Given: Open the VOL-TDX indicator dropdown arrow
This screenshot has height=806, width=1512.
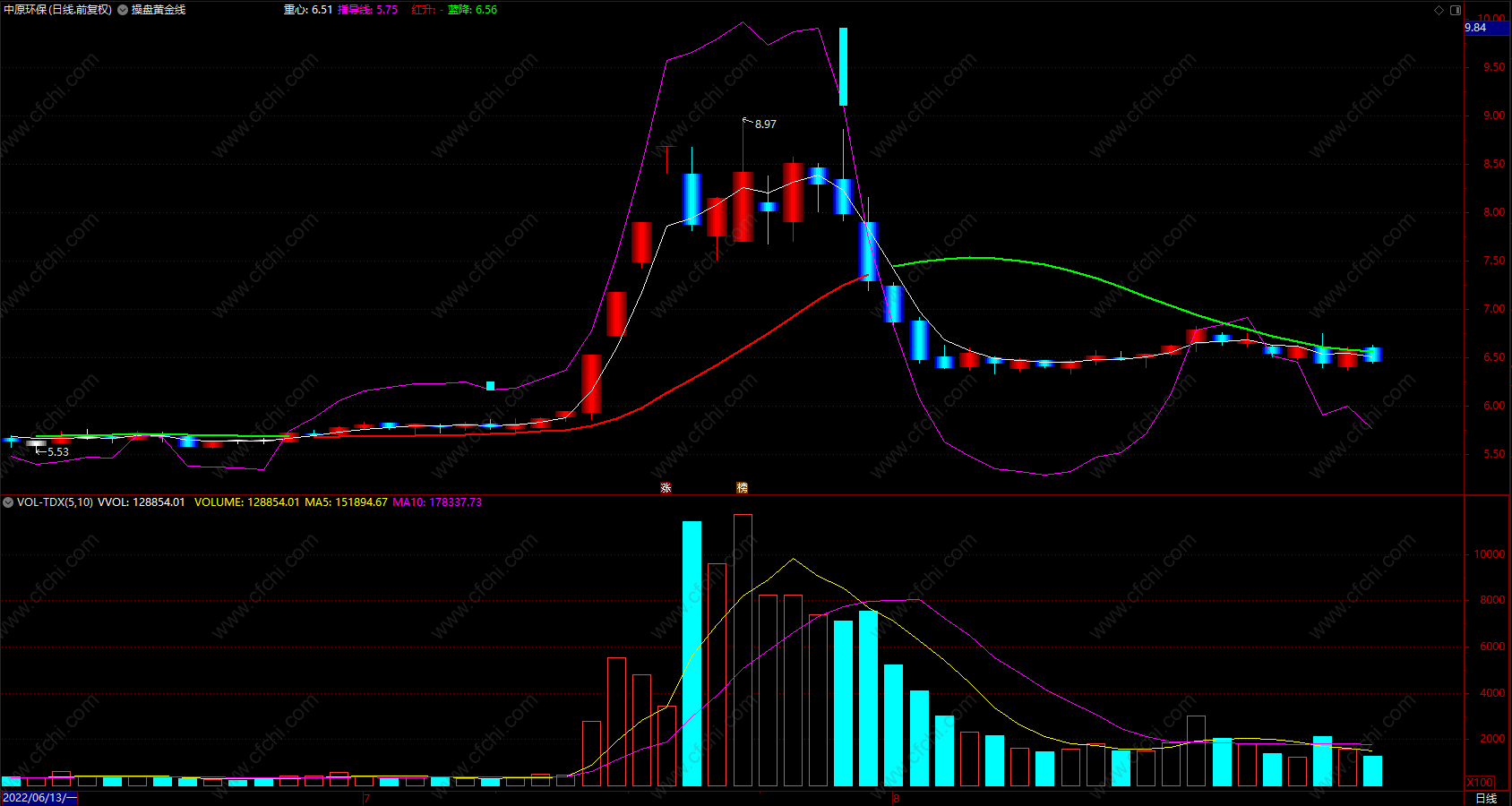Looking at the screenshot, I should point(8,502).
